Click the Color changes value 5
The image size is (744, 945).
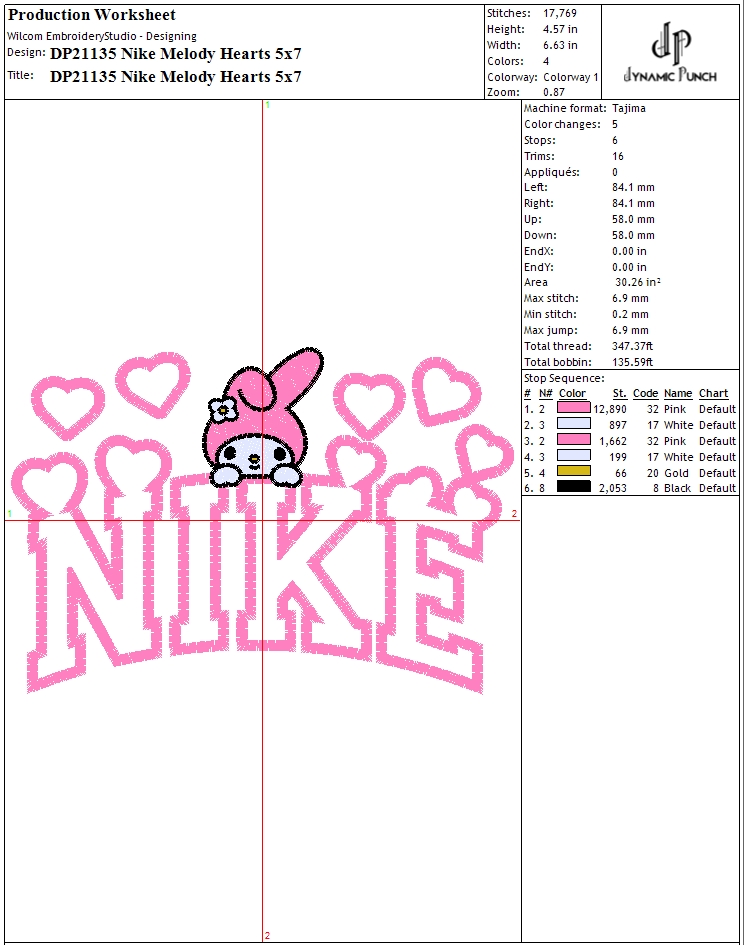point(615,124)
